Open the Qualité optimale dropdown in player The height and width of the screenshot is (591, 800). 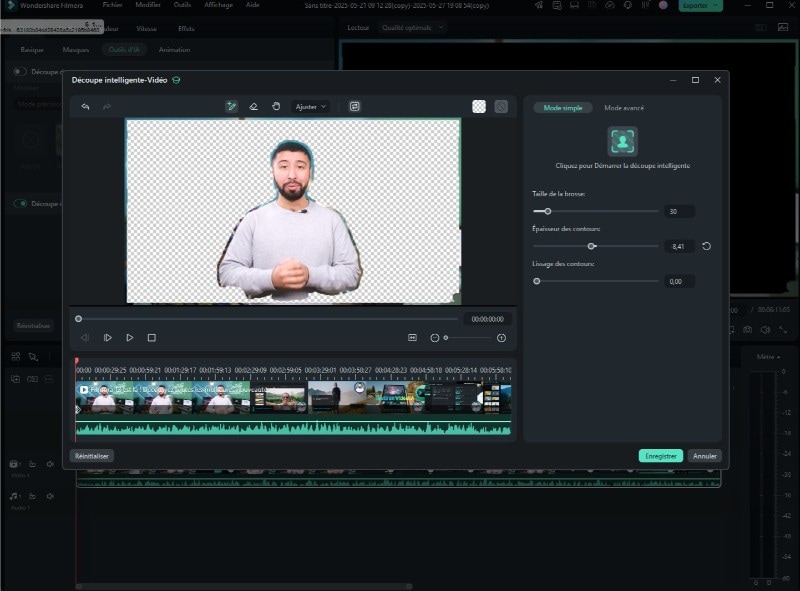412,28
